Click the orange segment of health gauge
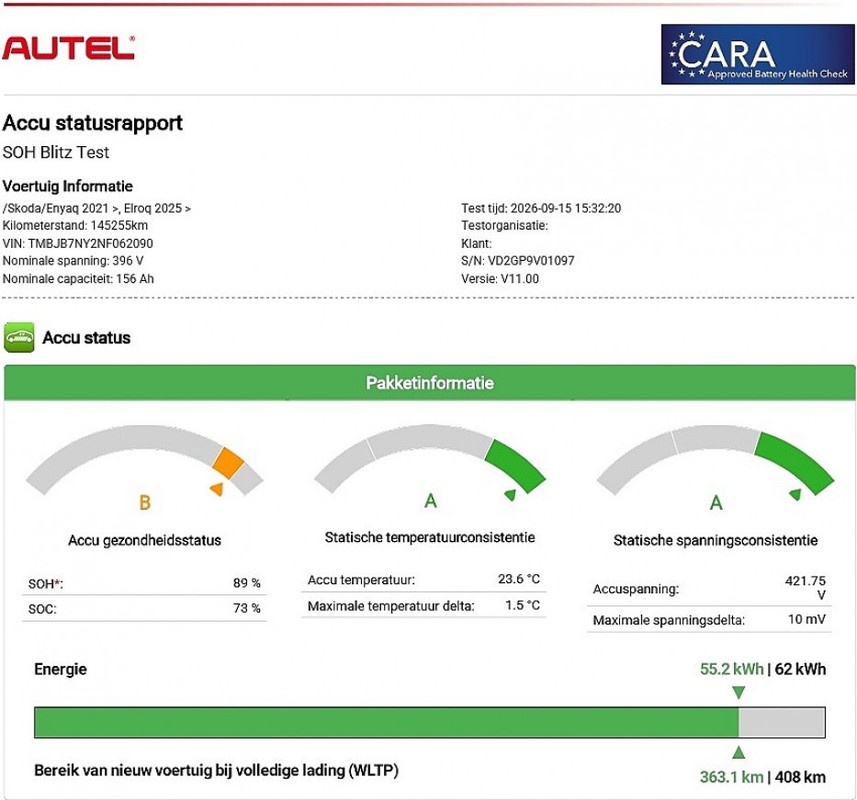857x800 pixels. pos(228,463)
